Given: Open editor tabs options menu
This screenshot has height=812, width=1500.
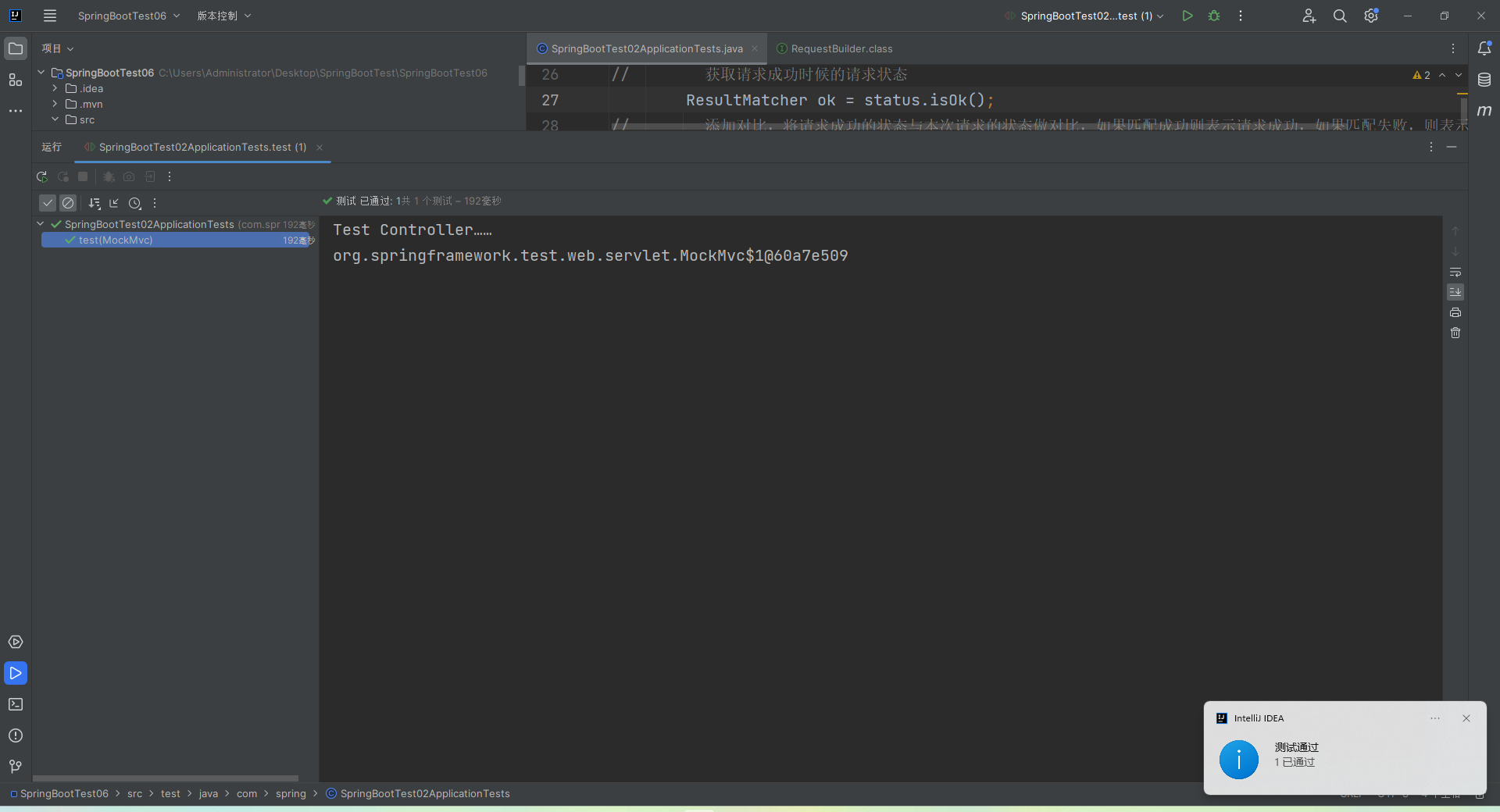Looking at the screenshot, I should point(1453,48).
